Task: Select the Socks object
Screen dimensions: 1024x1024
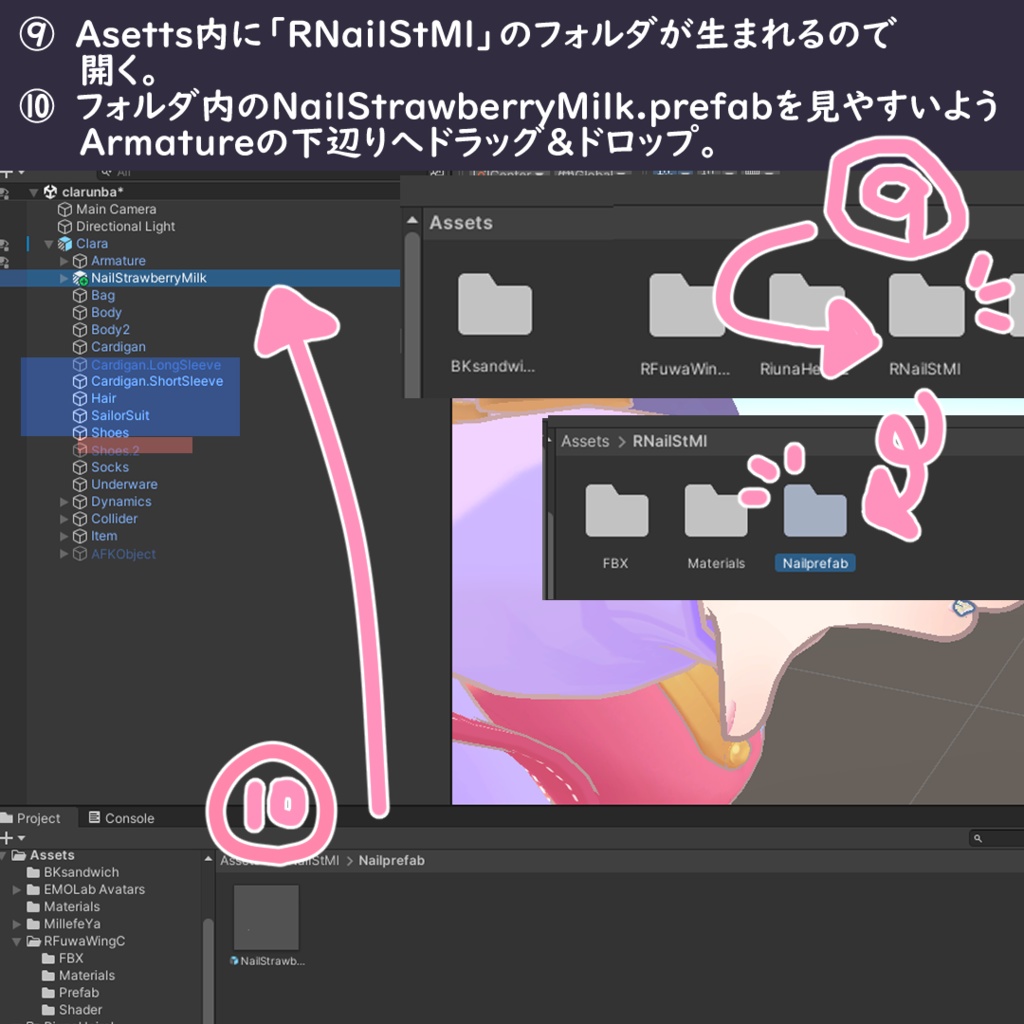Action: point(110,467)
